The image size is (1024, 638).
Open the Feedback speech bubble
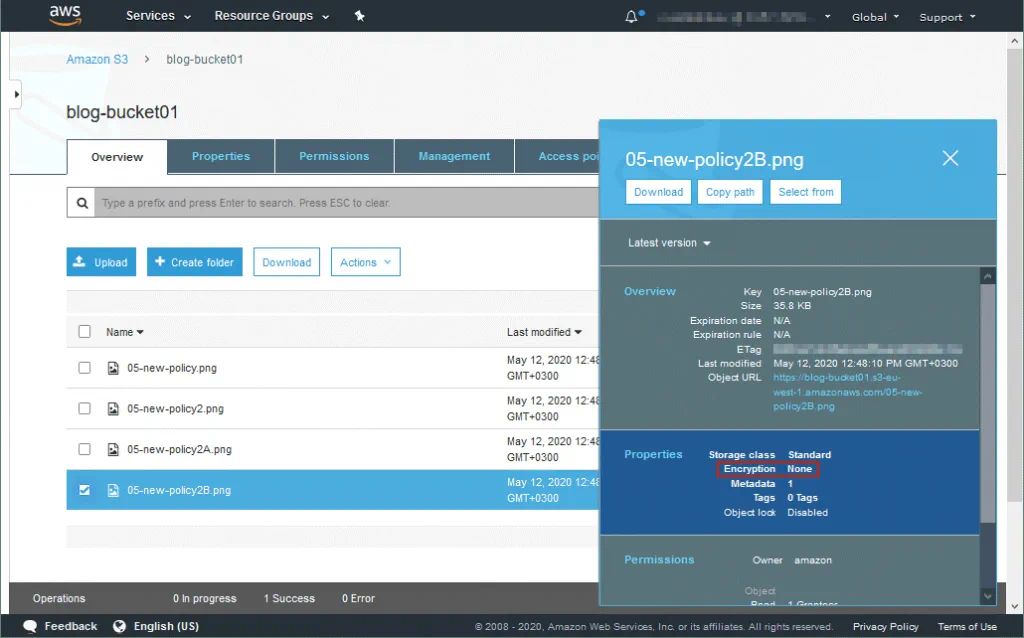click(29, 627)
